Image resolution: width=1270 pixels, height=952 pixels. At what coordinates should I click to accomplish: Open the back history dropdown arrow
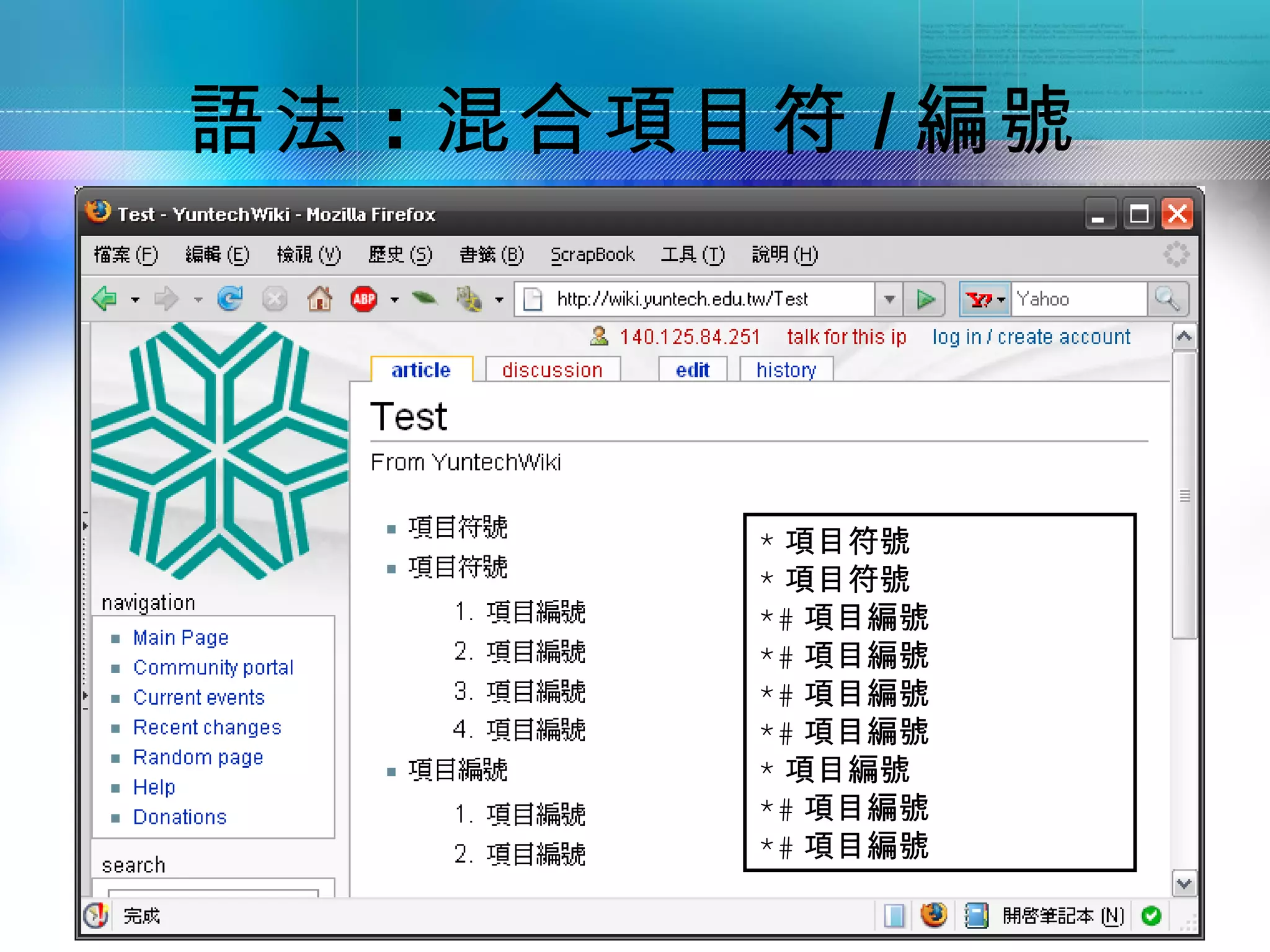tap(135, 300)
